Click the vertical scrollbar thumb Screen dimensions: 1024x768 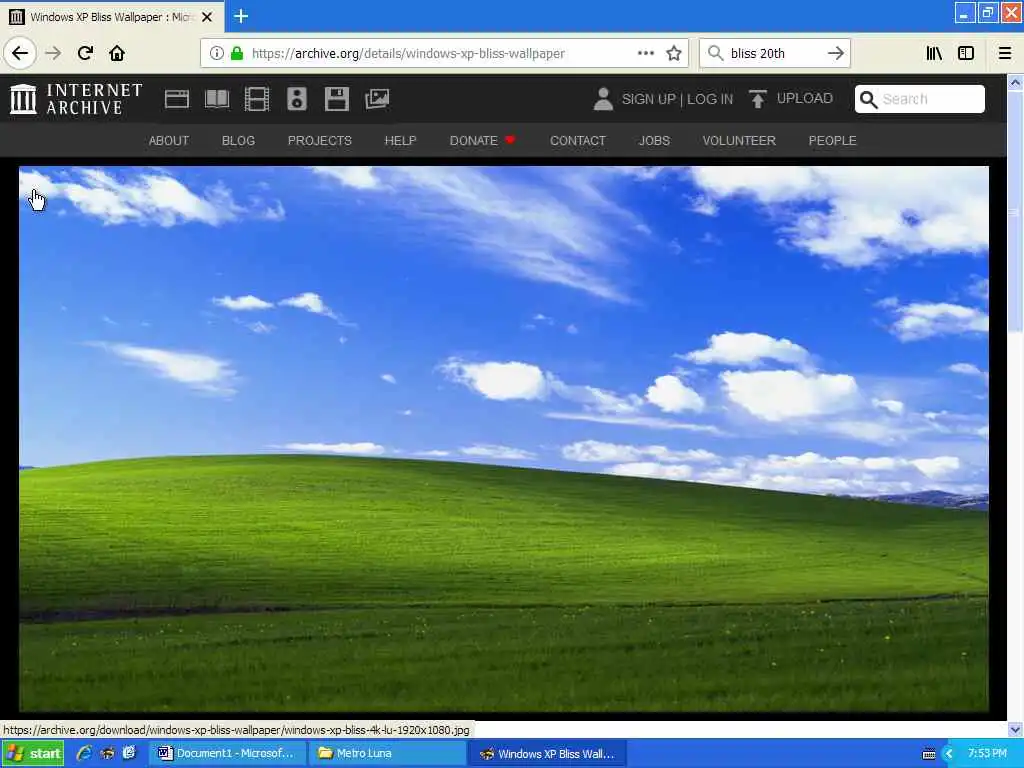click(1015, 212)
